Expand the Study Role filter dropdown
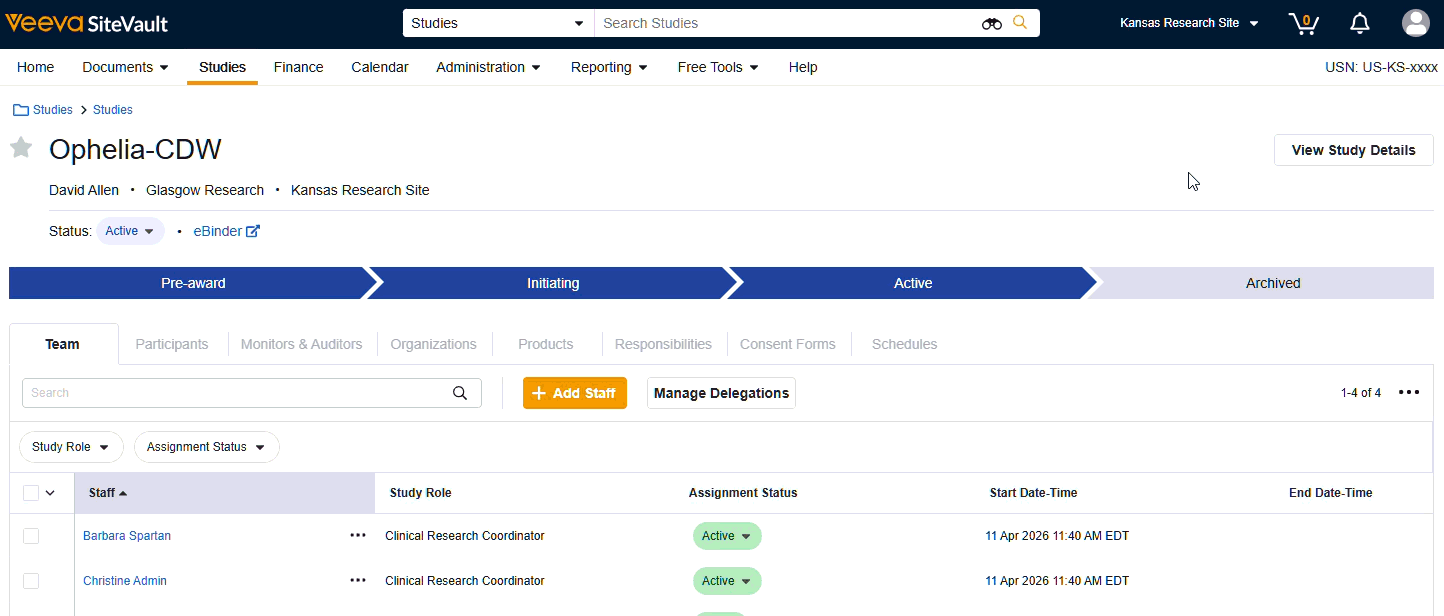Screen dimensions: 1444x616 (71, 447)
